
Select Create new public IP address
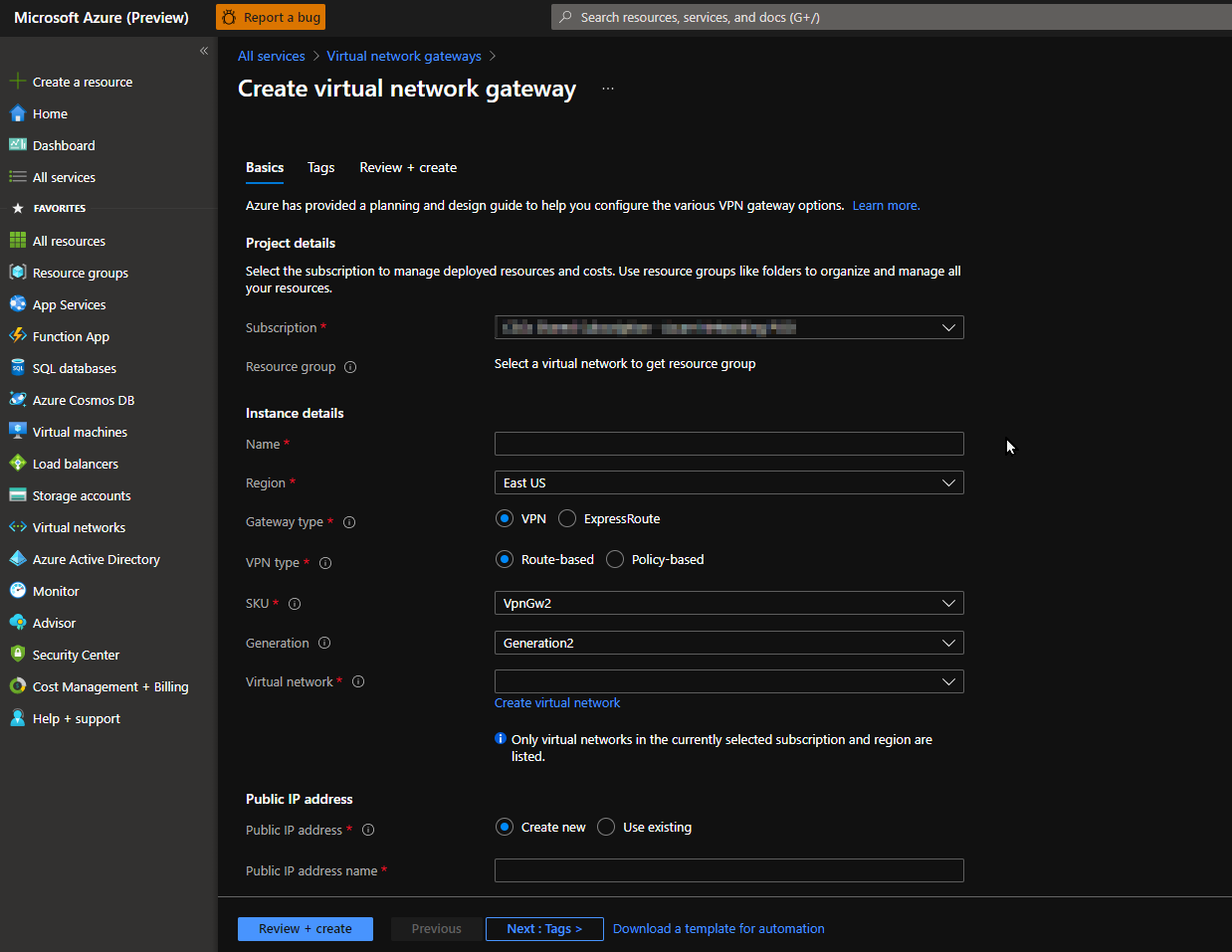(505, 827)
